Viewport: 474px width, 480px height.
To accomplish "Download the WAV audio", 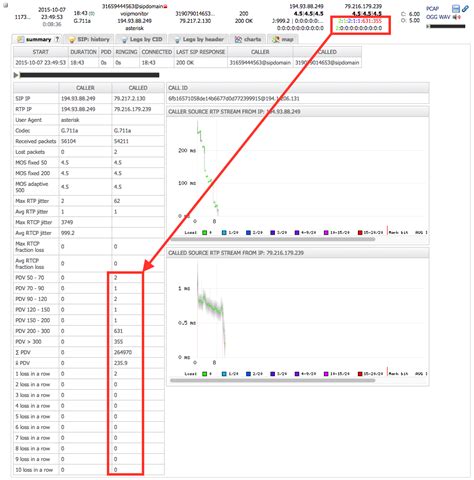I will pyautogui.click(x=445, y=17).
